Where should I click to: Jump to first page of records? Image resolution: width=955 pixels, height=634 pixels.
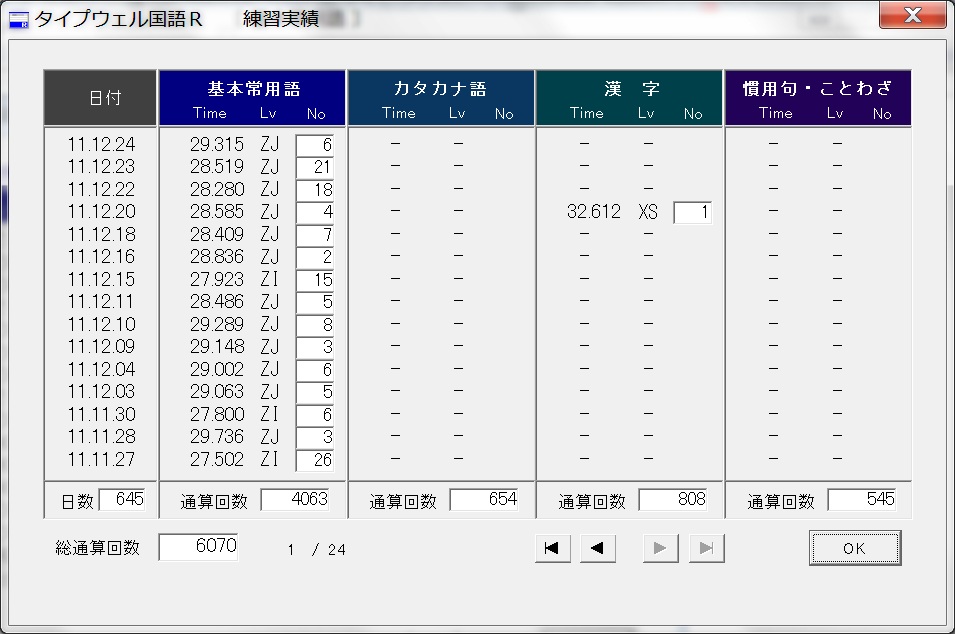point(552,548)
